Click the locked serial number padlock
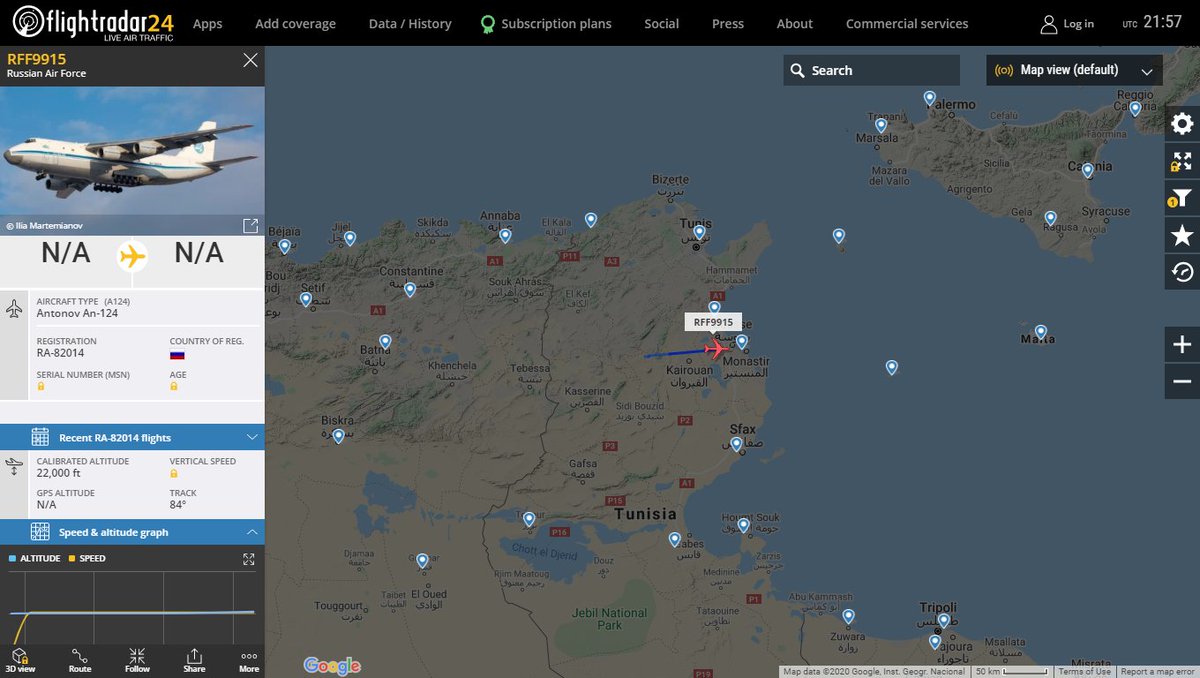The width and height of the screenshot is (1200, 678). click(x=41, y=386)
